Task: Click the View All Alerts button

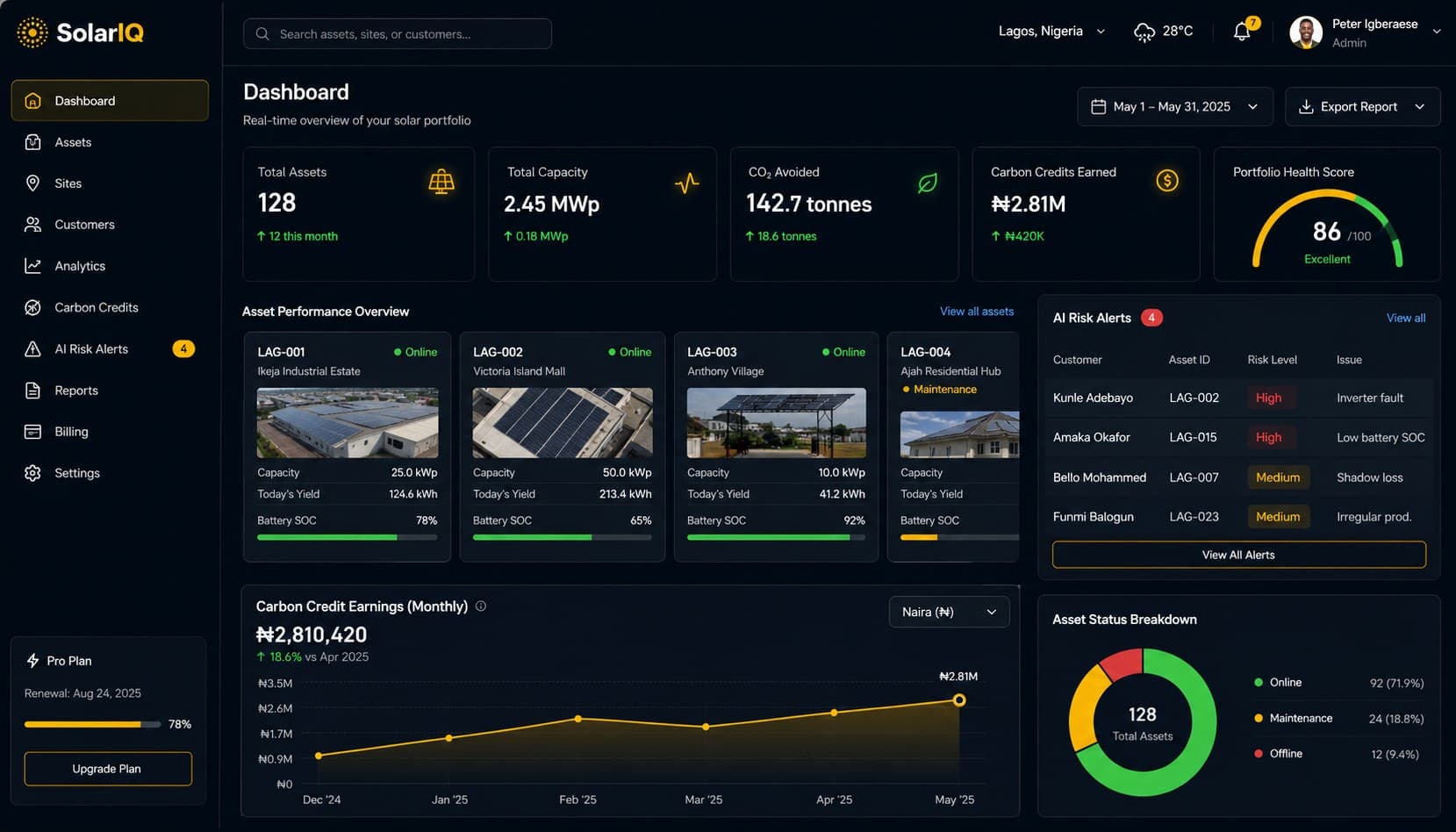Action: [1238, 555]
